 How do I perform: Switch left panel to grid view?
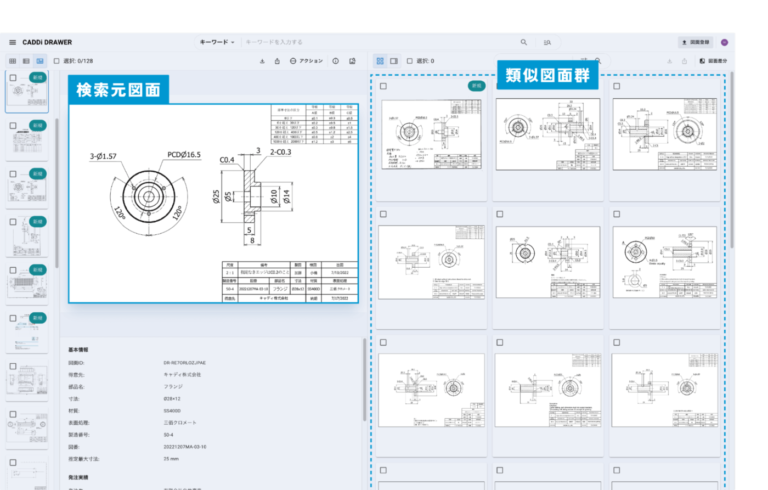coord(13,61)
